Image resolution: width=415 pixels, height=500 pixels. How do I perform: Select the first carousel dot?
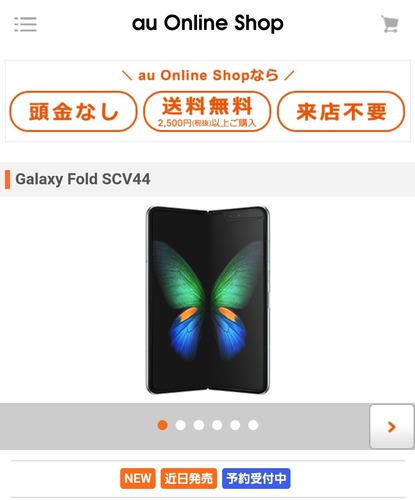(162, 425)
